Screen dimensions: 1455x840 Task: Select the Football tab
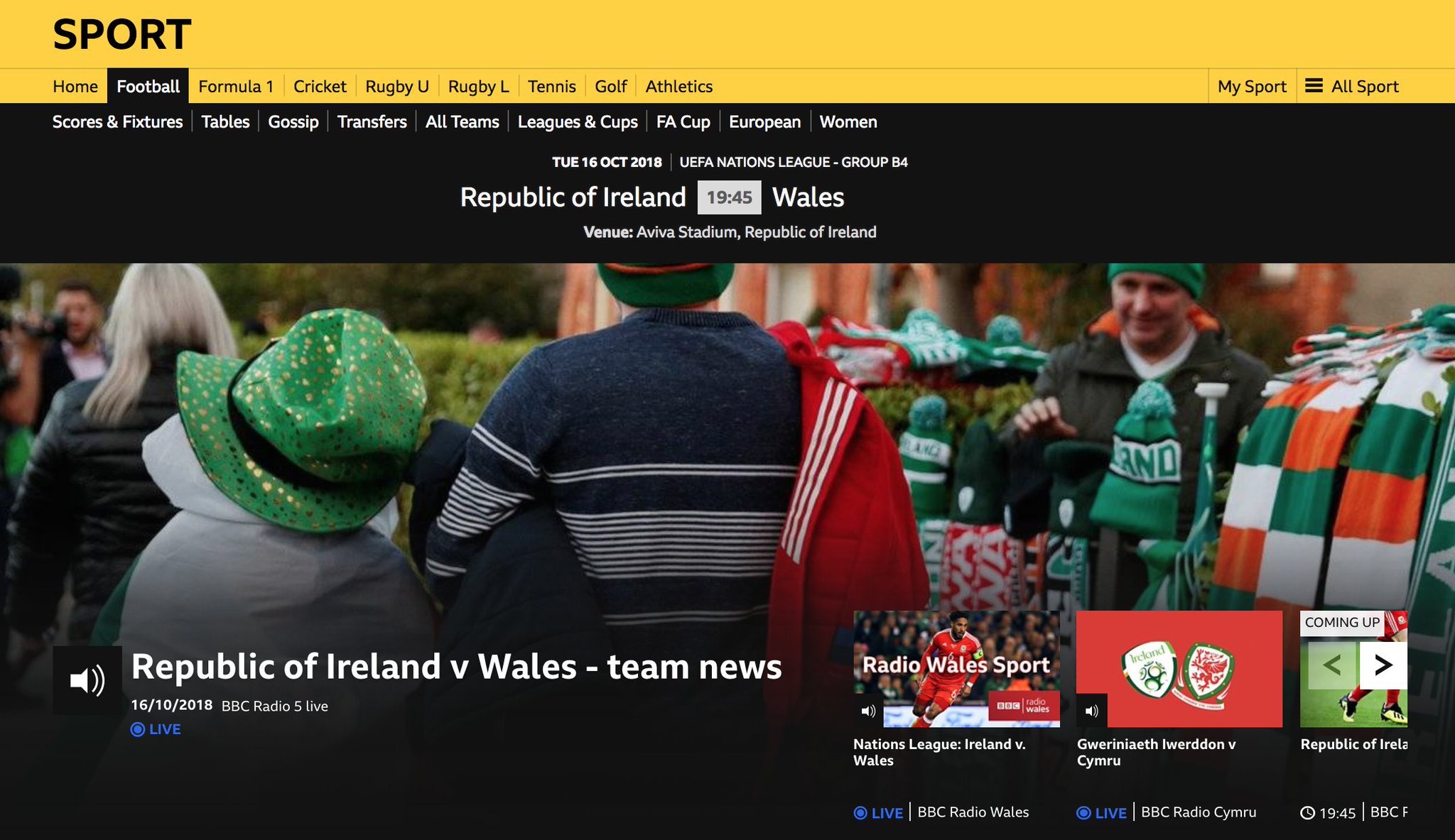(x=148, y=87)
